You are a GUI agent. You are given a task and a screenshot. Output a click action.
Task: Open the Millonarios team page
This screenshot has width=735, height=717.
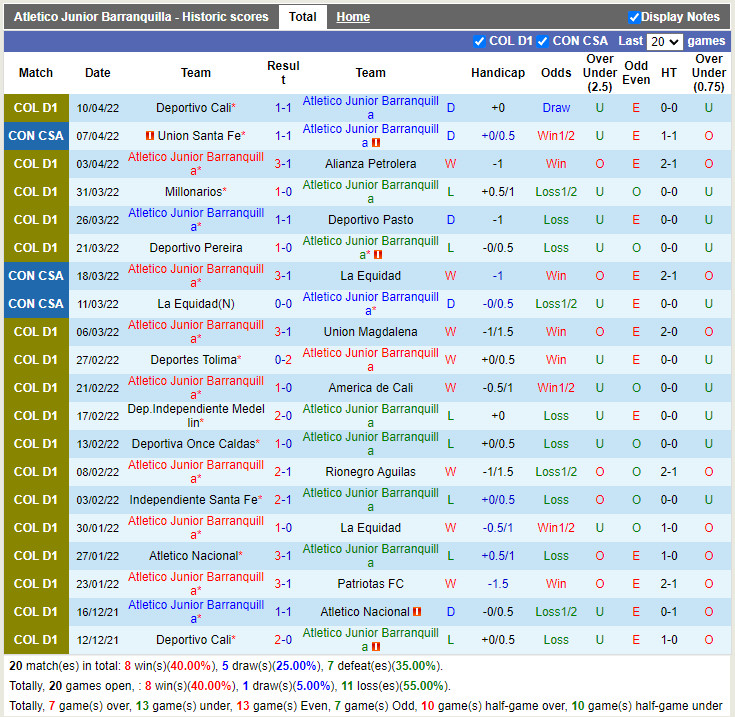click(x=193, y=192)
